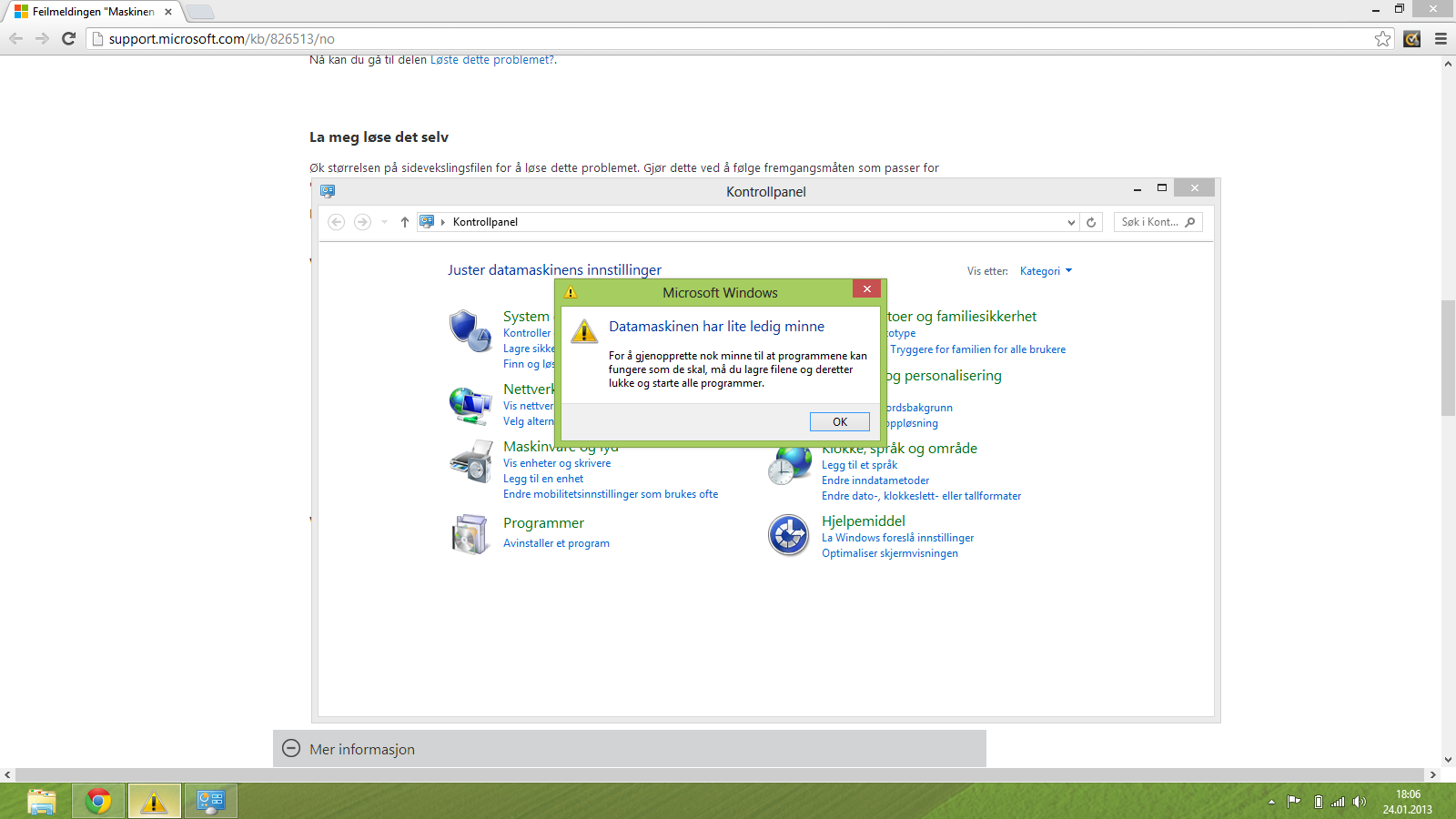1456x819 pixels.
Task: Refresh the Kontrollpanel window
Action: [1091, 222]
